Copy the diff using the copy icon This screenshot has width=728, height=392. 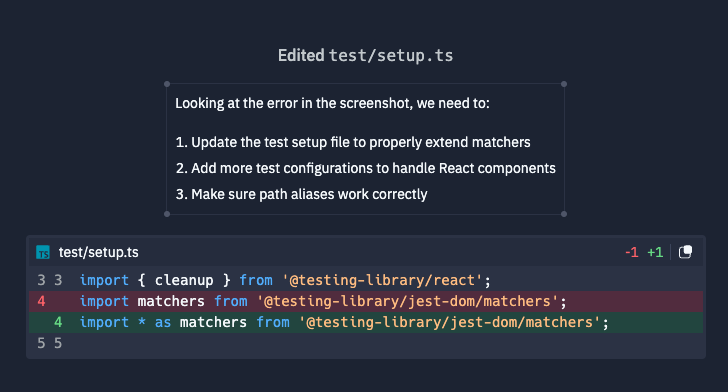tap(685, 252)
